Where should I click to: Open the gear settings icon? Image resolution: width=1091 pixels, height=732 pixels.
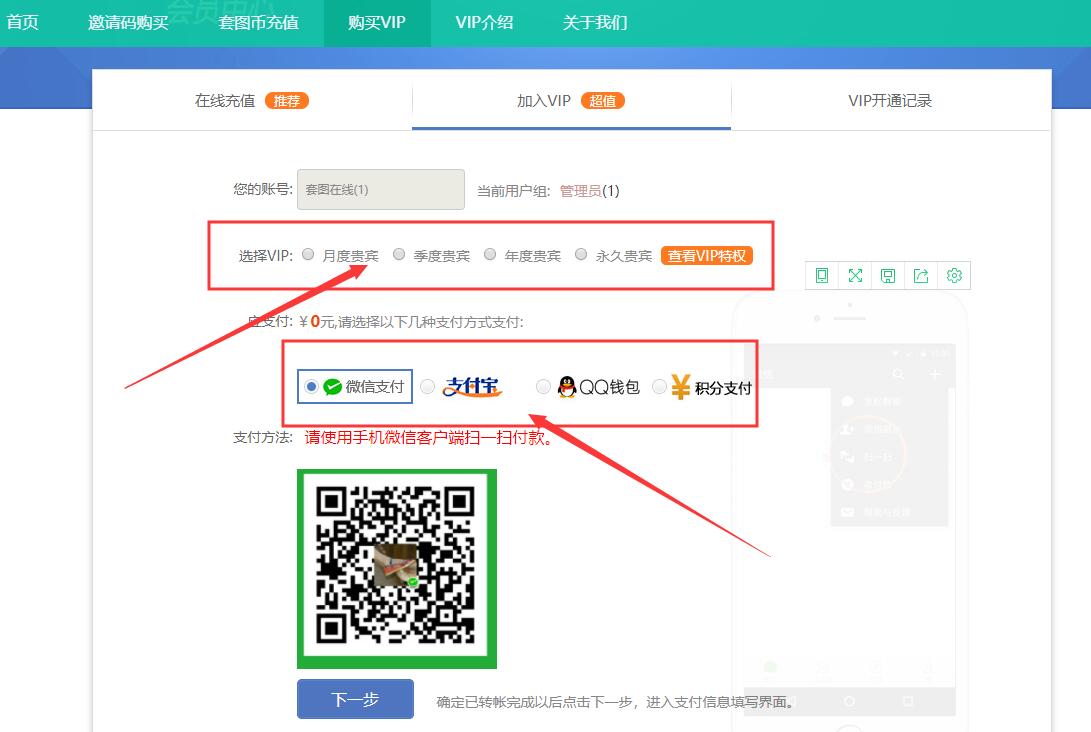[x=954, y=276]
